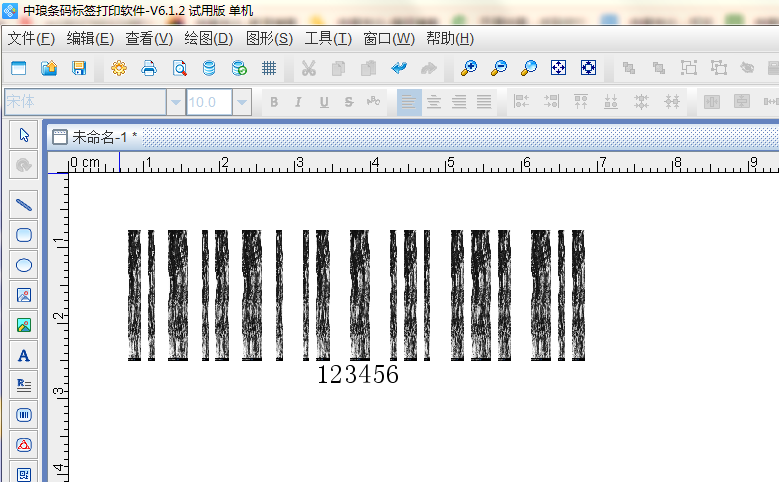The width and height of the screenshot is (779, 482).
Task: Click the database settings icon
Action: pos(209,68)
